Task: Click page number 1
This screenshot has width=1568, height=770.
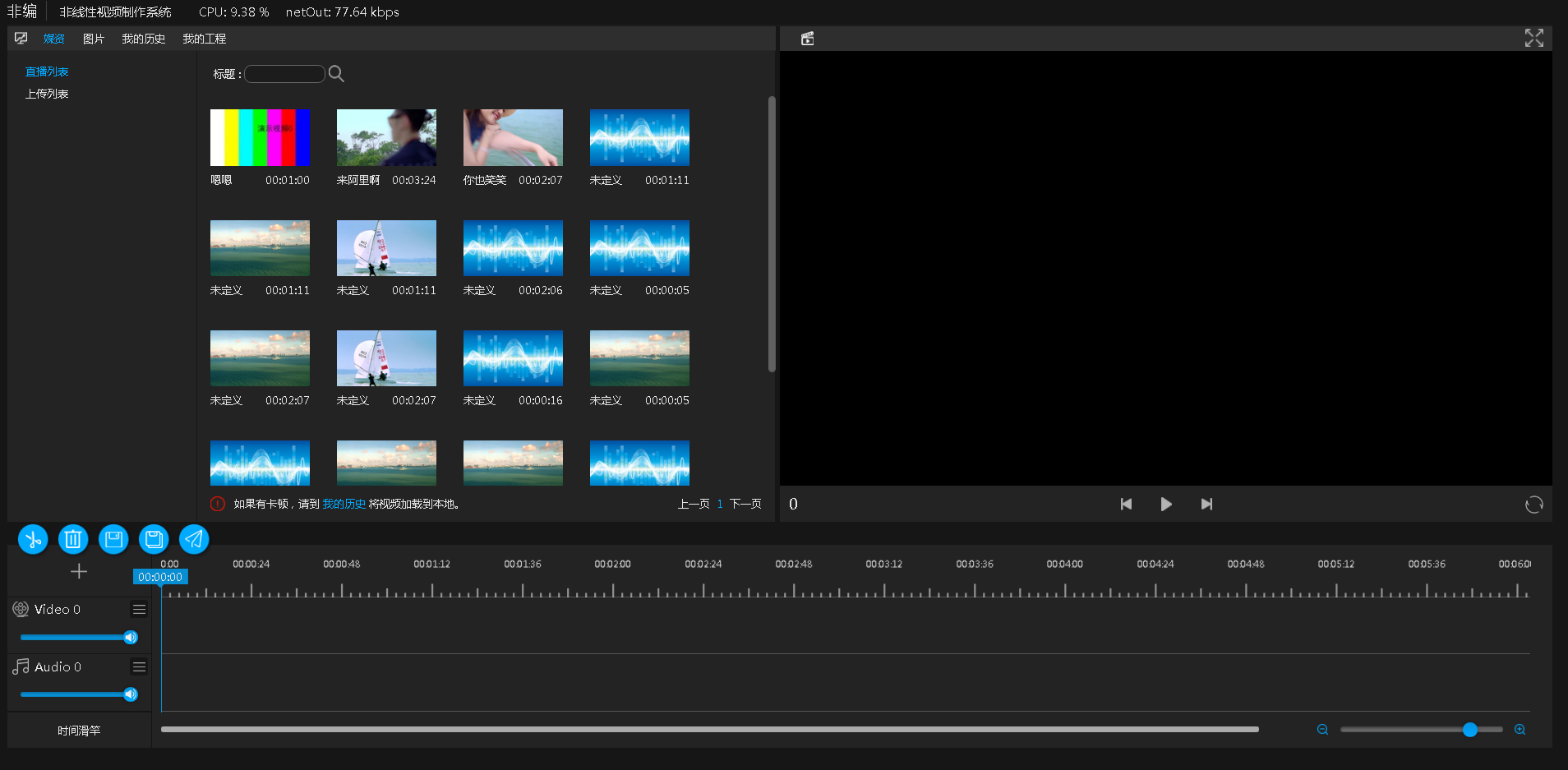Action: (720, 504)
